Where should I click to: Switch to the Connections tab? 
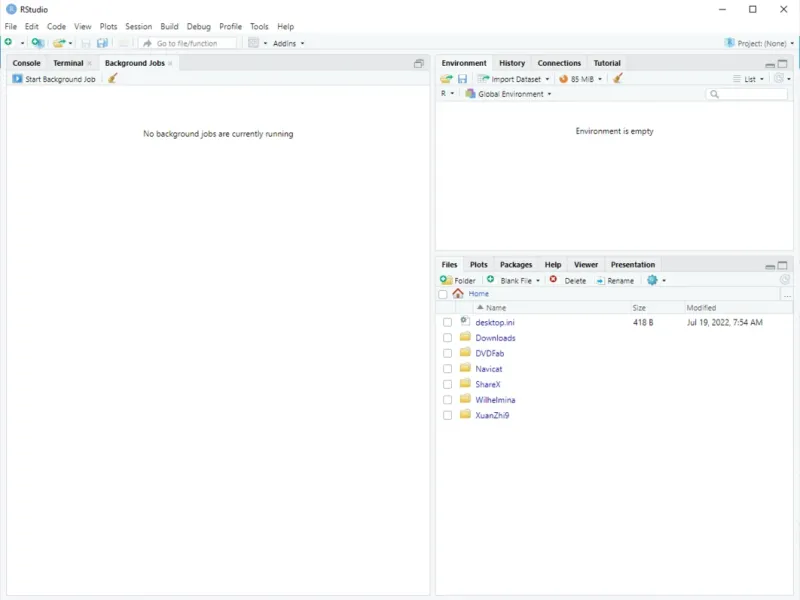[559, 63]
